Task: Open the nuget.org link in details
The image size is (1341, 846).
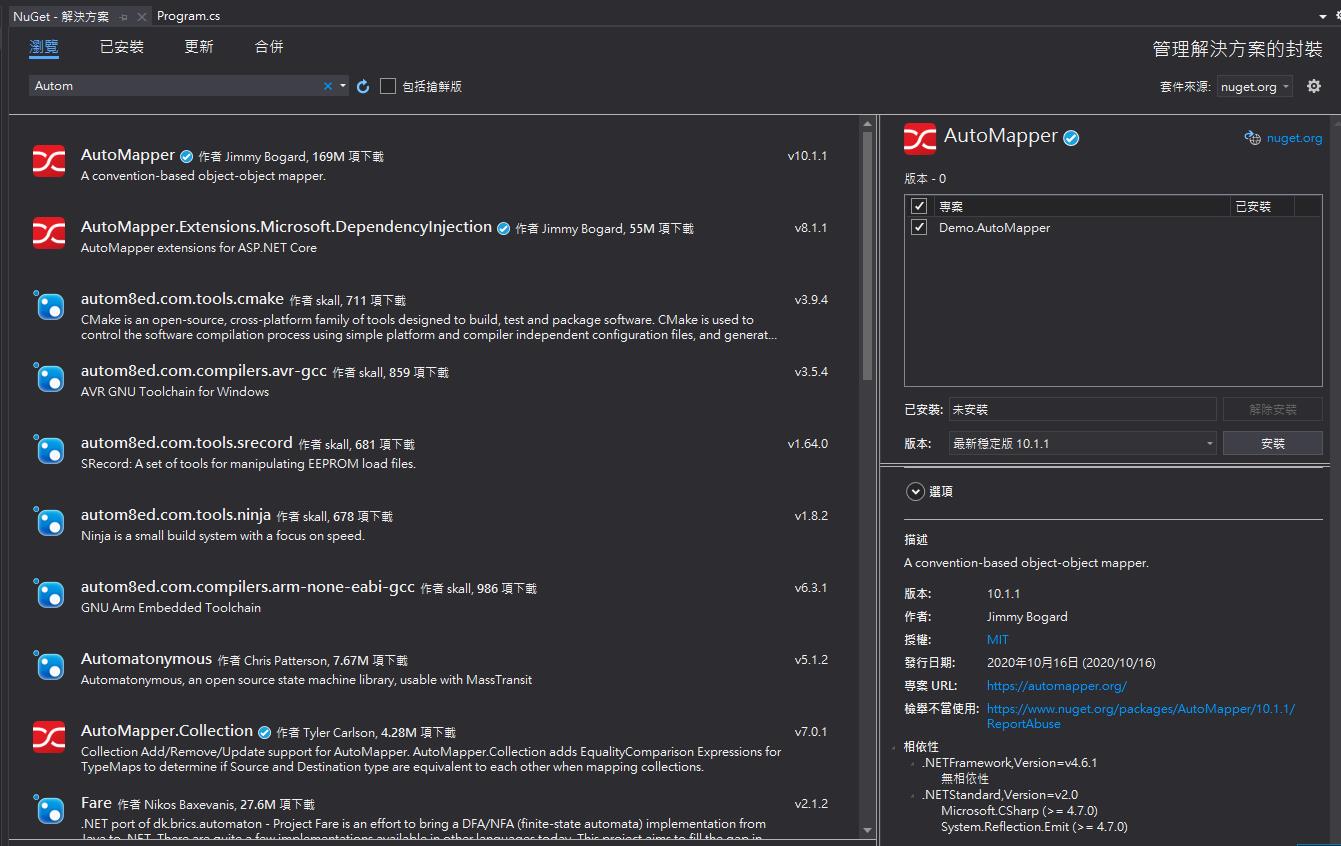Action: (1294, 138)
